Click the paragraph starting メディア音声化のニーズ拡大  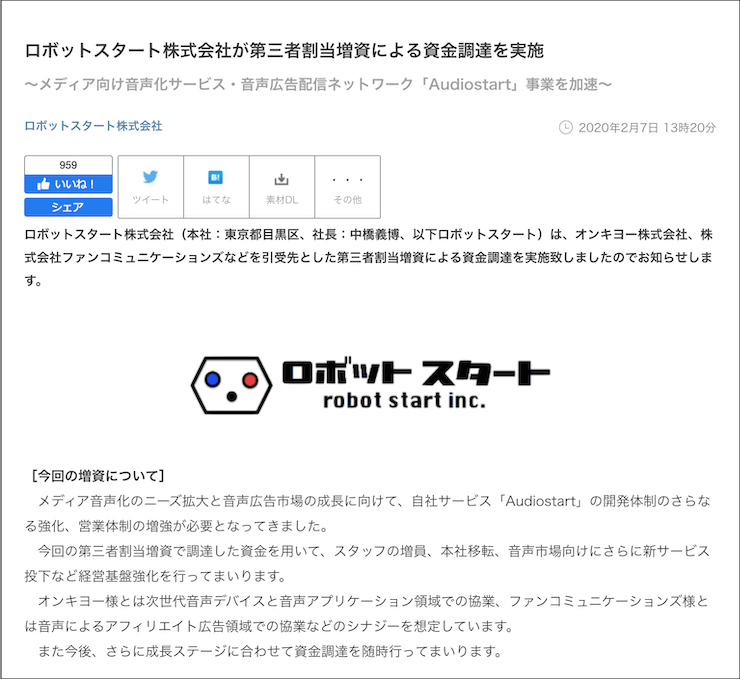click(368, 513)
